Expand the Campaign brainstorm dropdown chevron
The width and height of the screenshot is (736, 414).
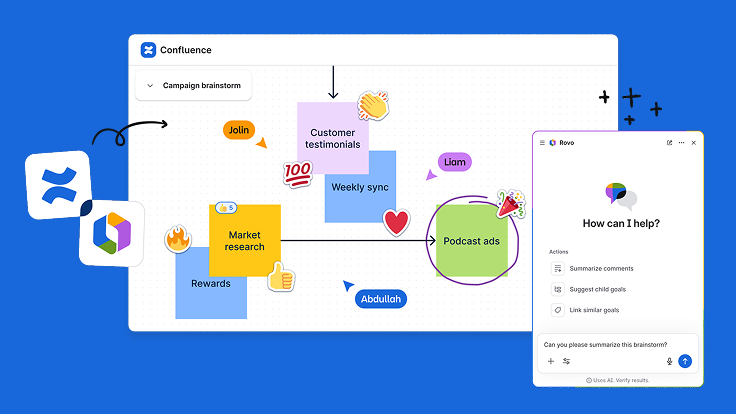tap(150, 85)
